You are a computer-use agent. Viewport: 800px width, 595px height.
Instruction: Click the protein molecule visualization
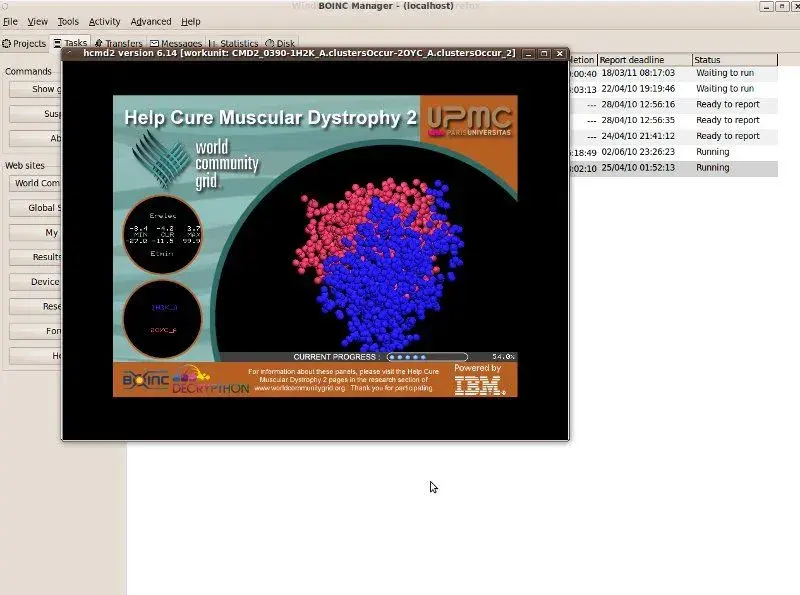click(379, 264)
